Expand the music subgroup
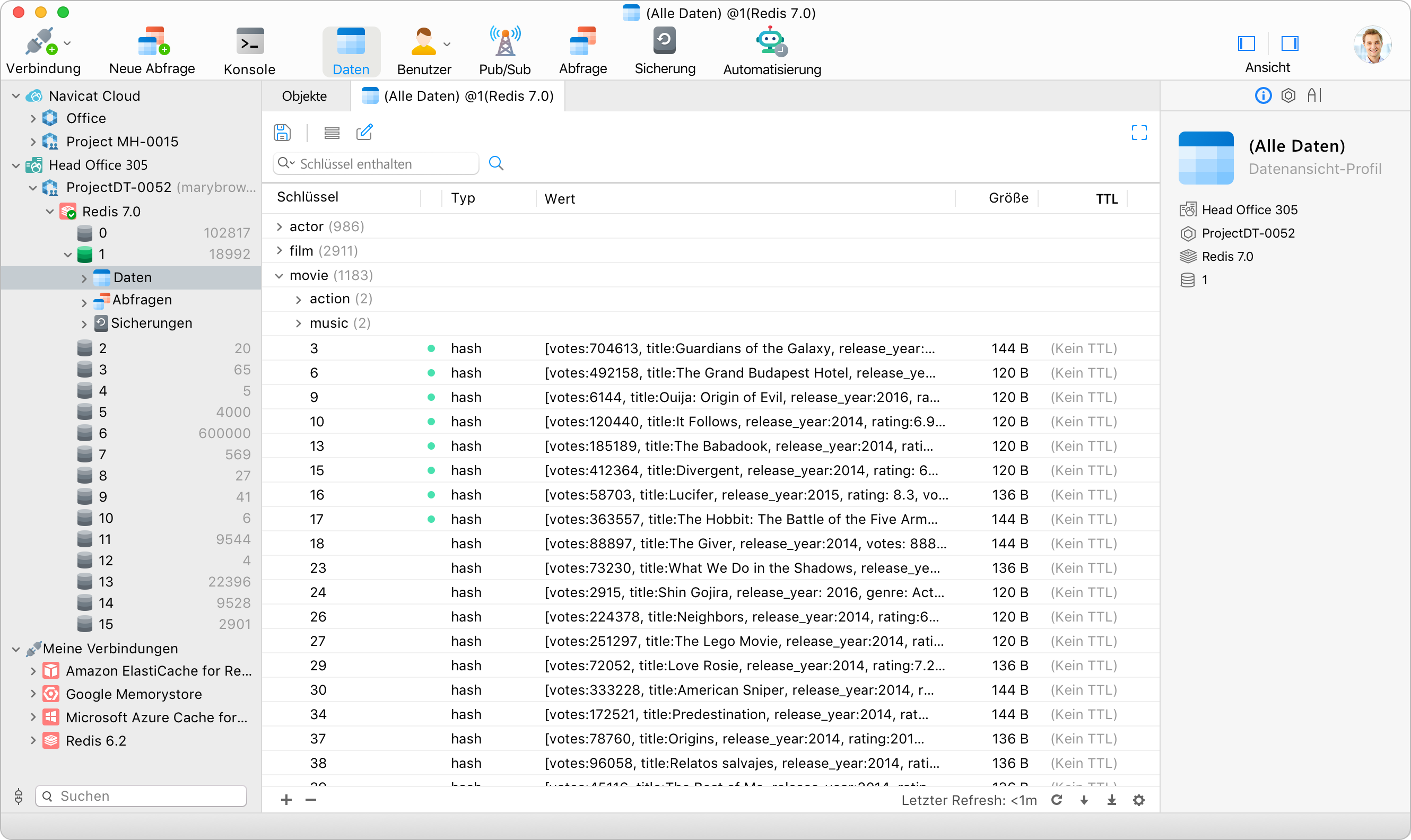This screenshot has width=1411, height=840. 299,323
